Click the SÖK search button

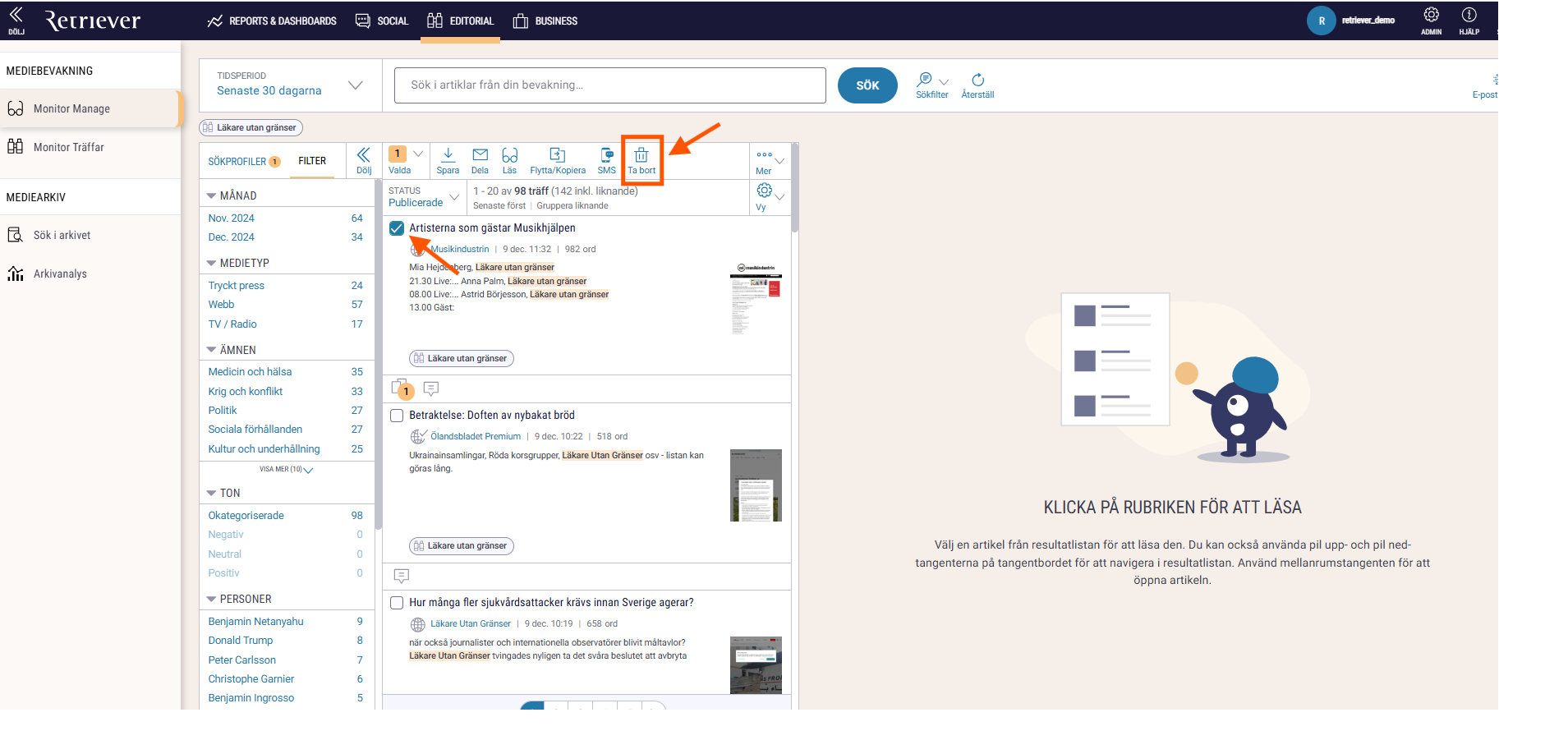[x=867, y=85]
